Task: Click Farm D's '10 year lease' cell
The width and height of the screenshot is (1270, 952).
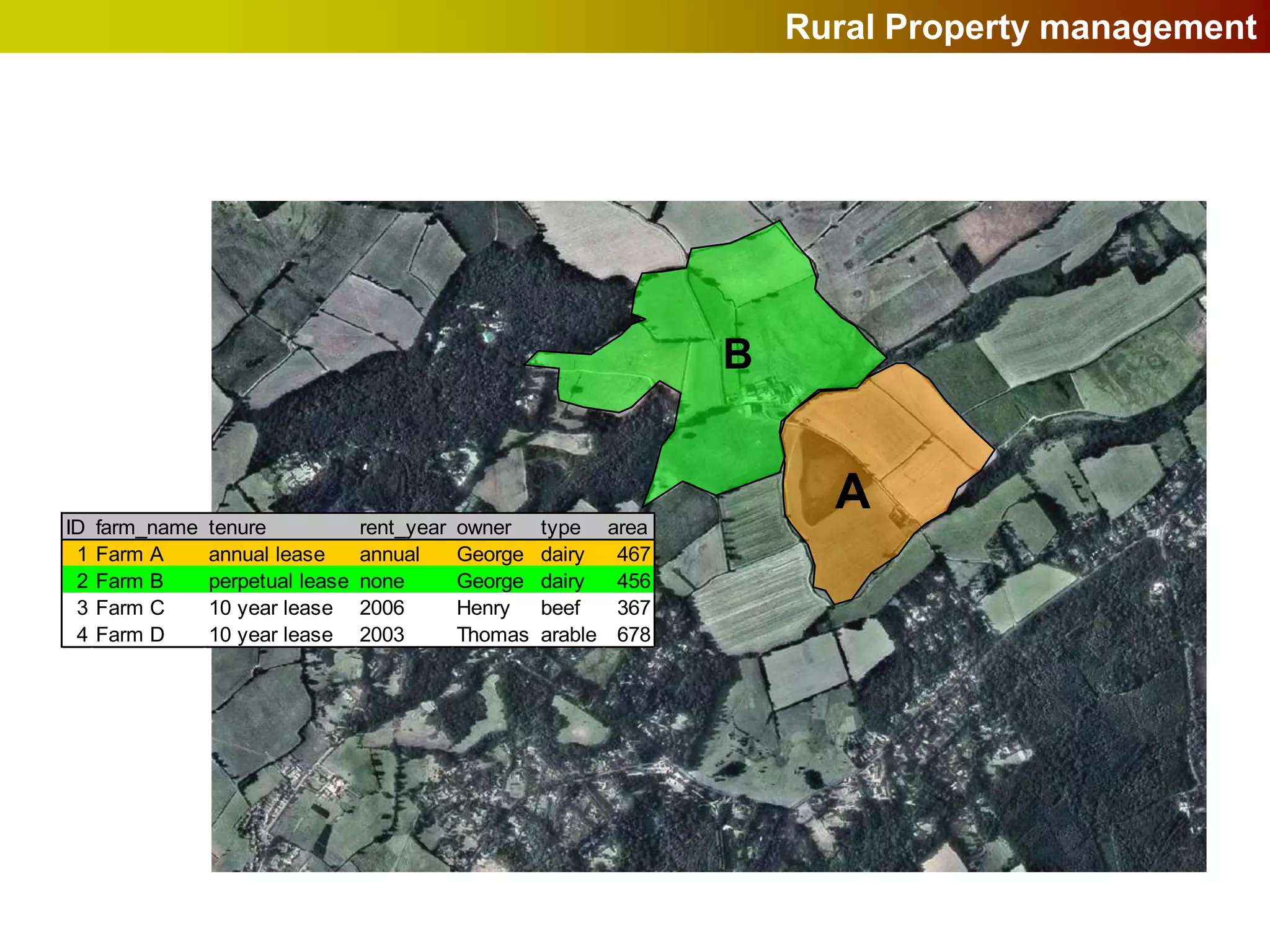Action: (x=271, y=635)
